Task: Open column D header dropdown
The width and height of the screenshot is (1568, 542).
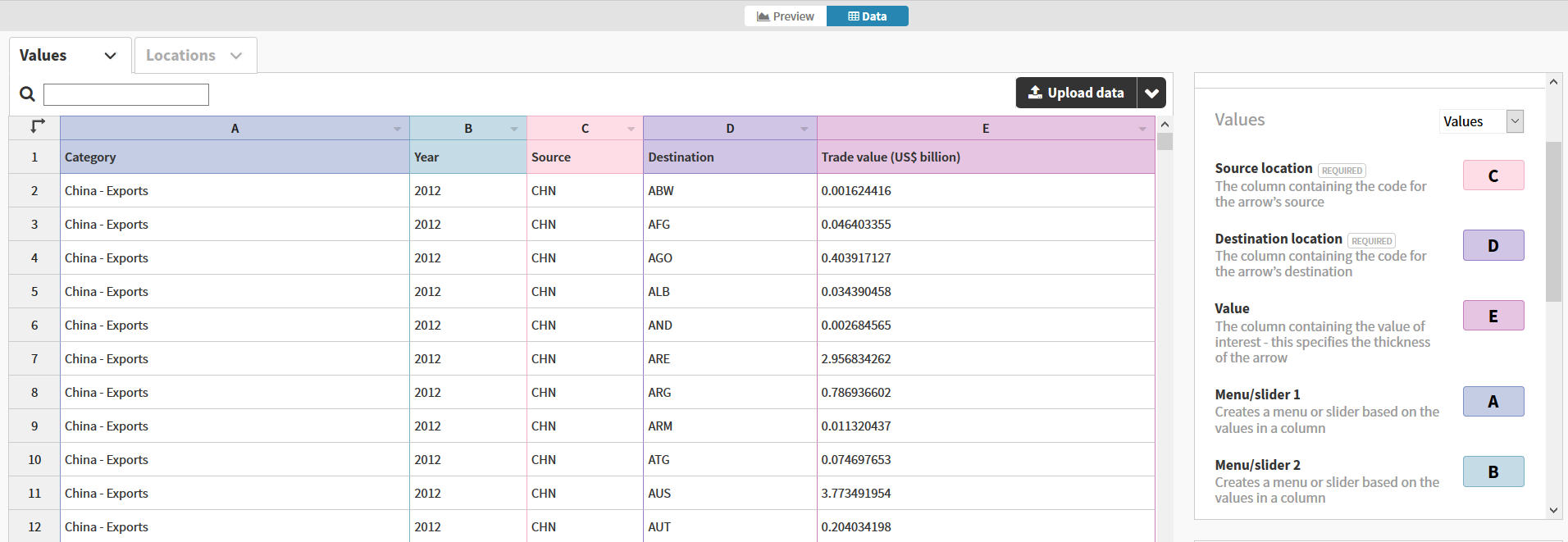Action: tap(805, 129)
